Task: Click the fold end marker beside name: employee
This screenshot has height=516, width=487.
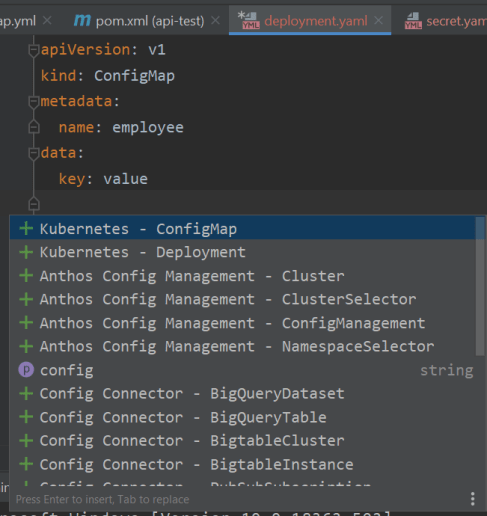Action: 34,127
